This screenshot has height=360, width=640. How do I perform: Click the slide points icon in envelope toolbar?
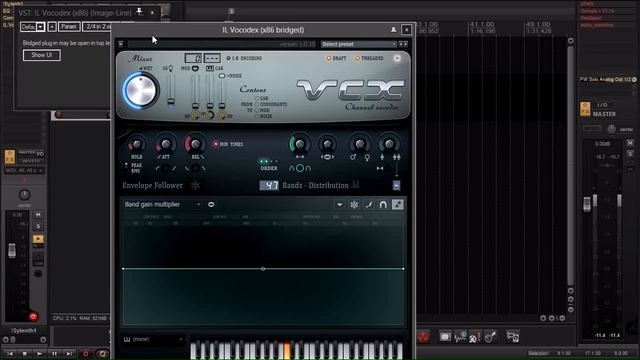(x=398, y=204)
